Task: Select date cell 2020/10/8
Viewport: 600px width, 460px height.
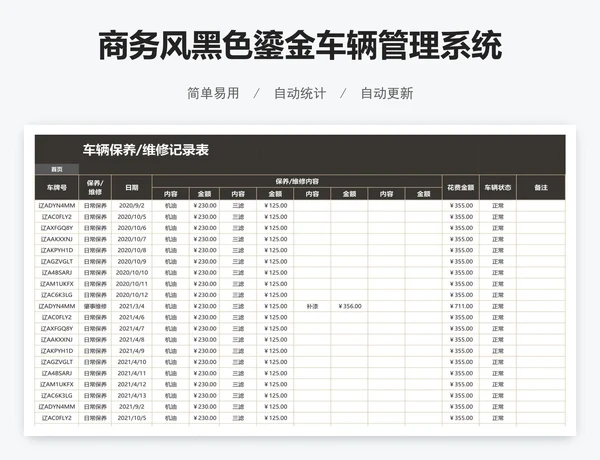Action: tap(132, 250)
